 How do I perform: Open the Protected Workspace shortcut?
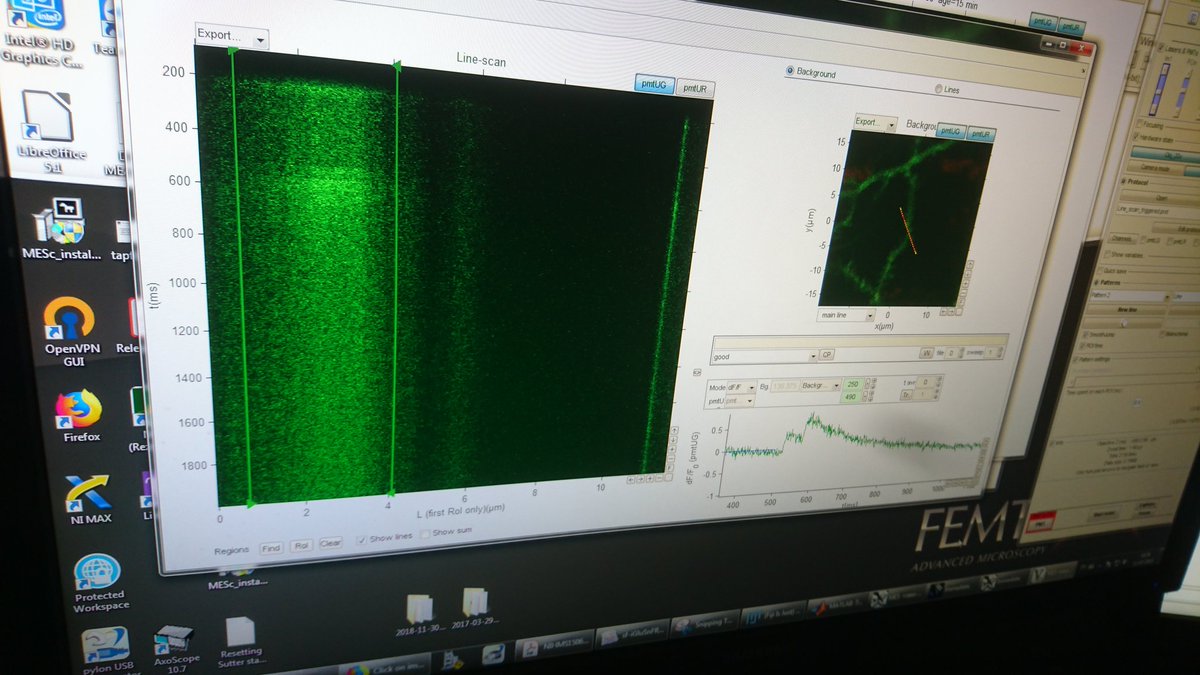click(x=101, y=582)
